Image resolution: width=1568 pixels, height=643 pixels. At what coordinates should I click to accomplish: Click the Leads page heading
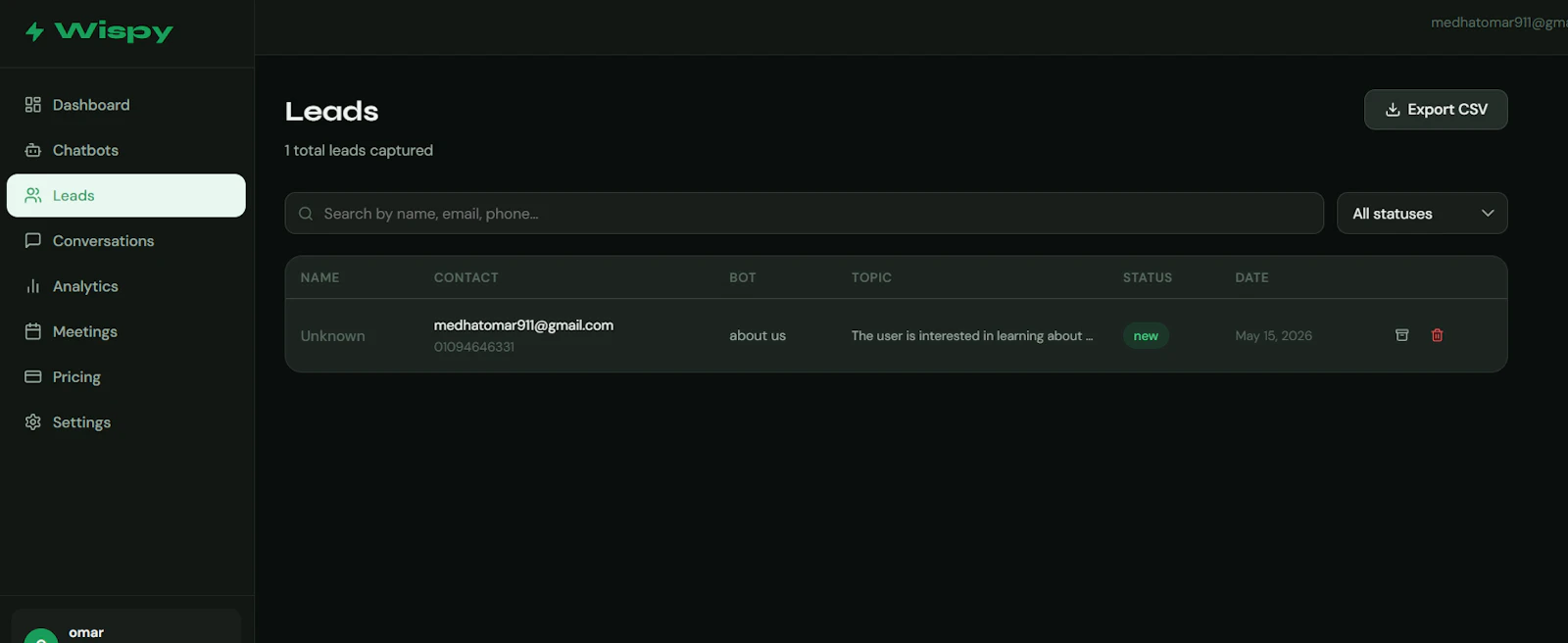331,111
